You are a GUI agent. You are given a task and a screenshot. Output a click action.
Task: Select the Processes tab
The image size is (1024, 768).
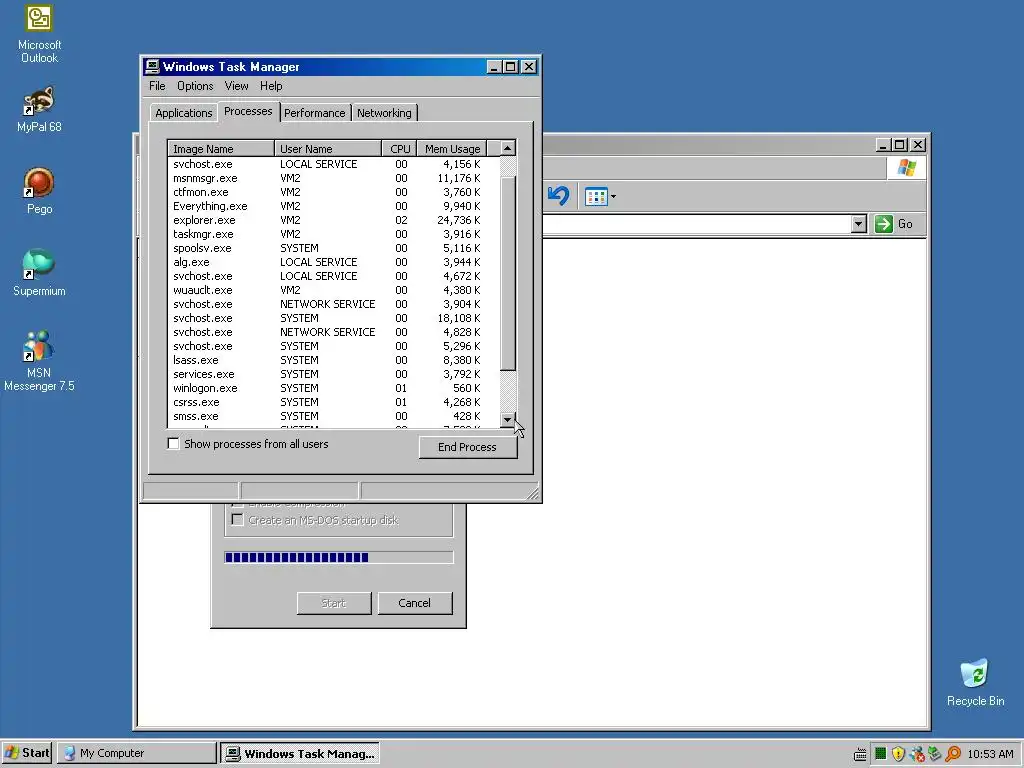(x=248, y=112)
